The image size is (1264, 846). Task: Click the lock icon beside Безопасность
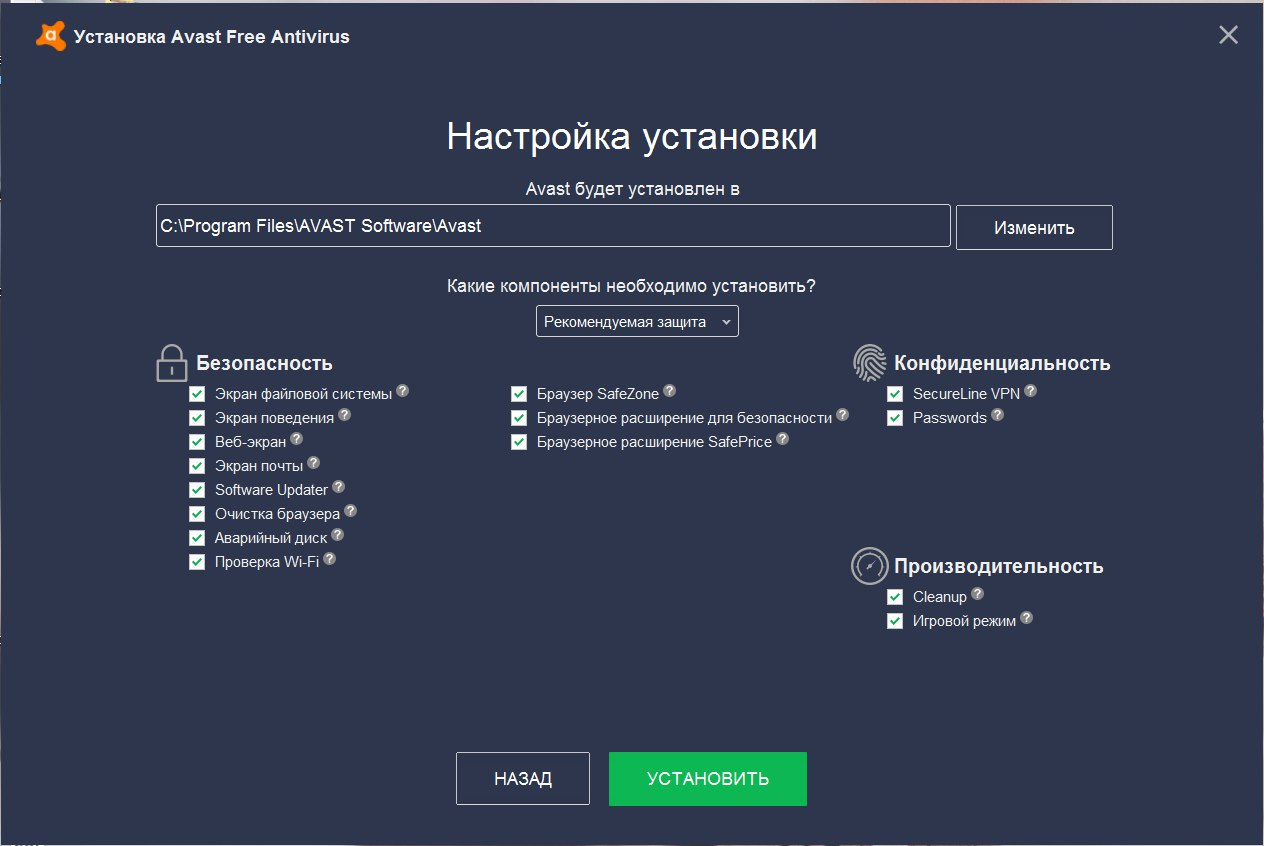click(x=172, y=362)
